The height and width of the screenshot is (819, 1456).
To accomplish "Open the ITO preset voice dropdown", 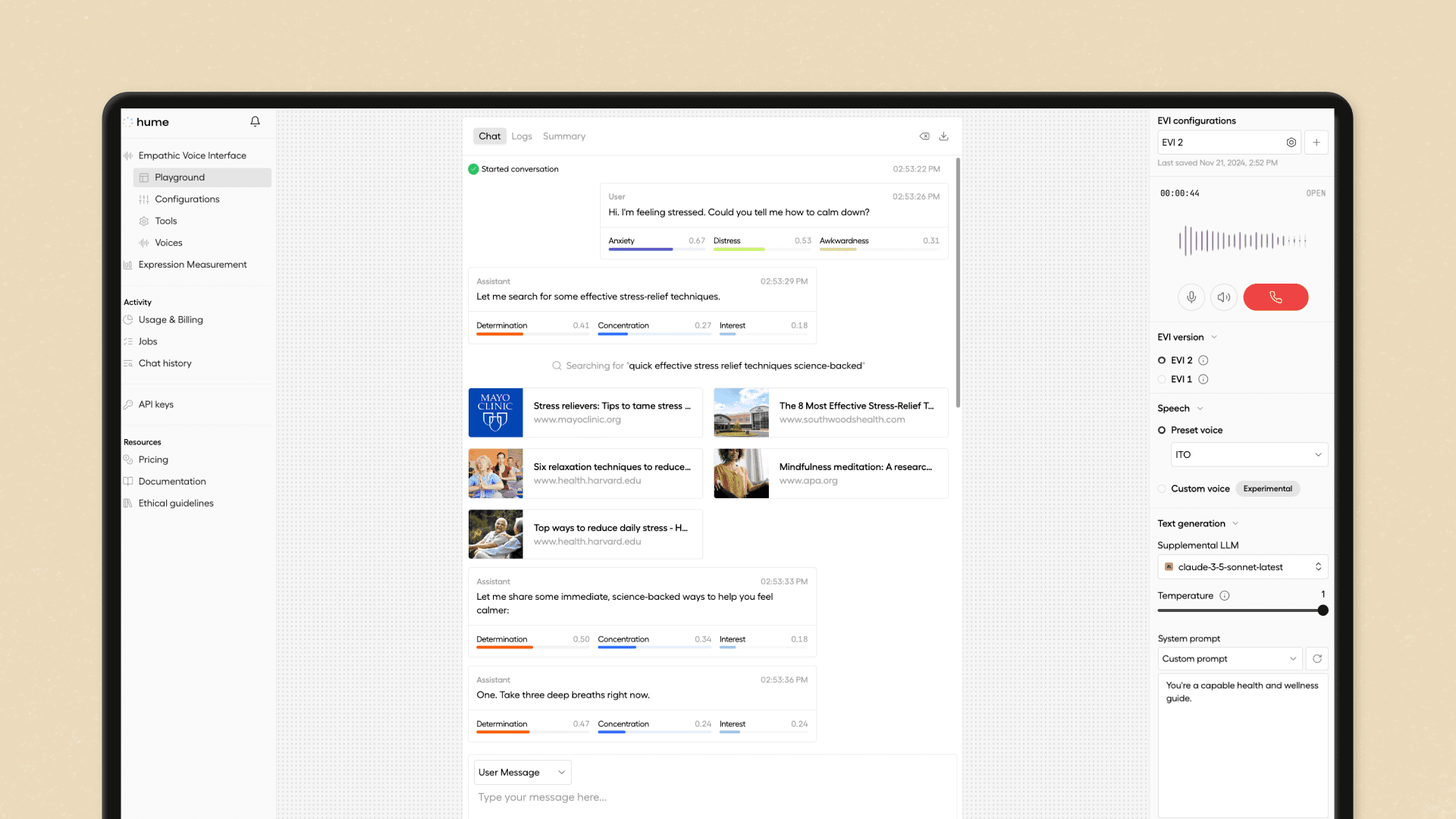I will click(x=1247, y=454).
